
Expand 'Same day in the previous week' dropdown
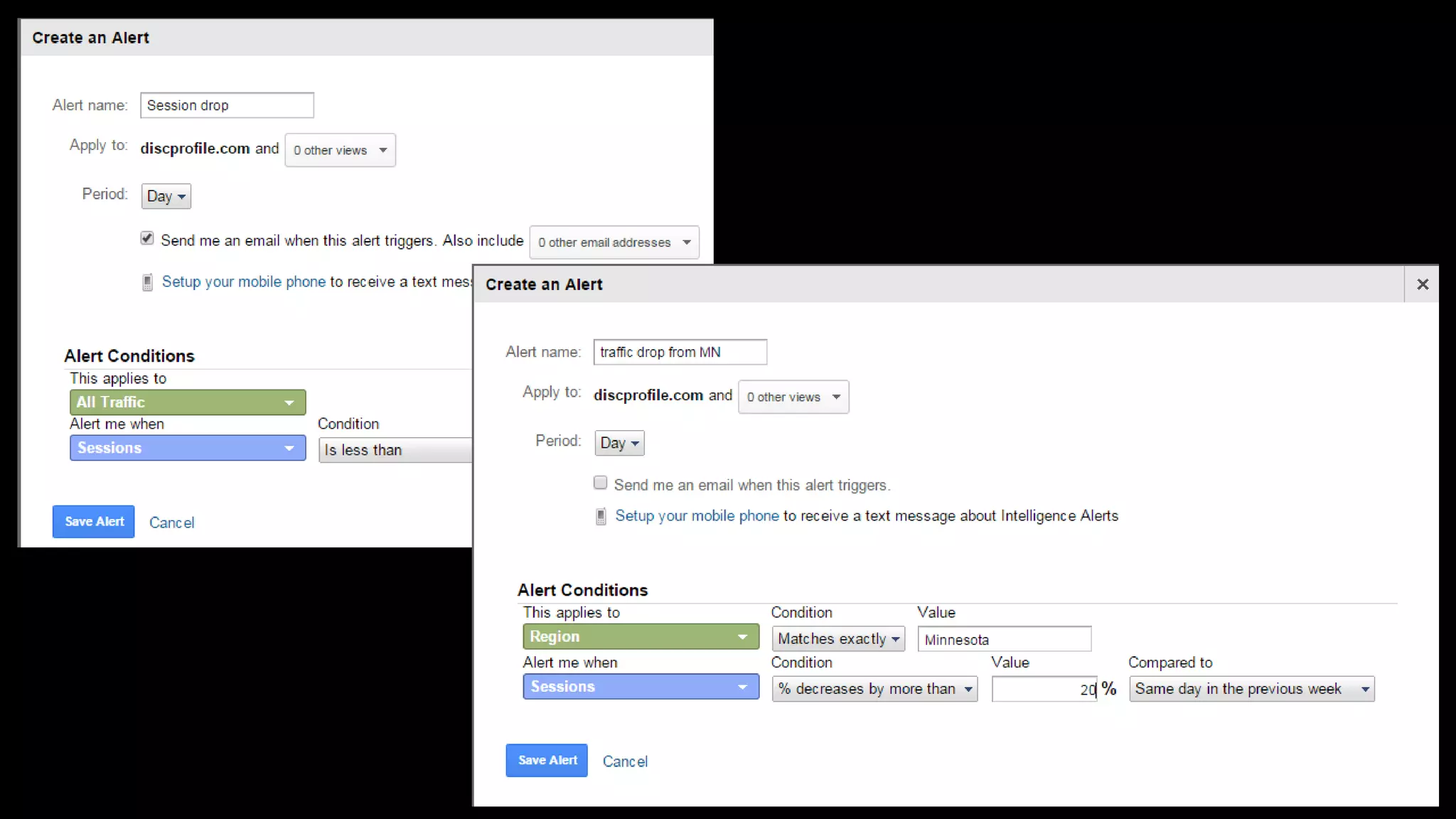pyautogui.click(x=1251, y=689)
